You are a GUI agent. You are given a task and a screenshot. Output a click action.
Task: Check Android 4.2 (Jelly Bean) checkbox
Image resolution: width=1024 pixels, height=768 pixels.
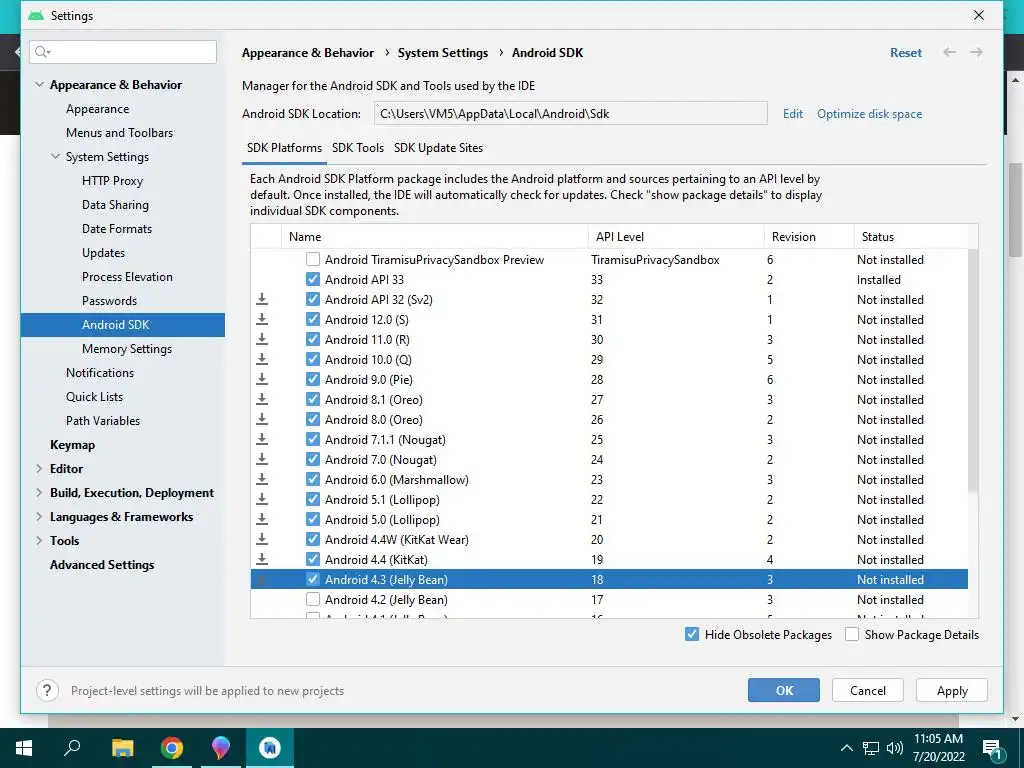click(313, 600)
